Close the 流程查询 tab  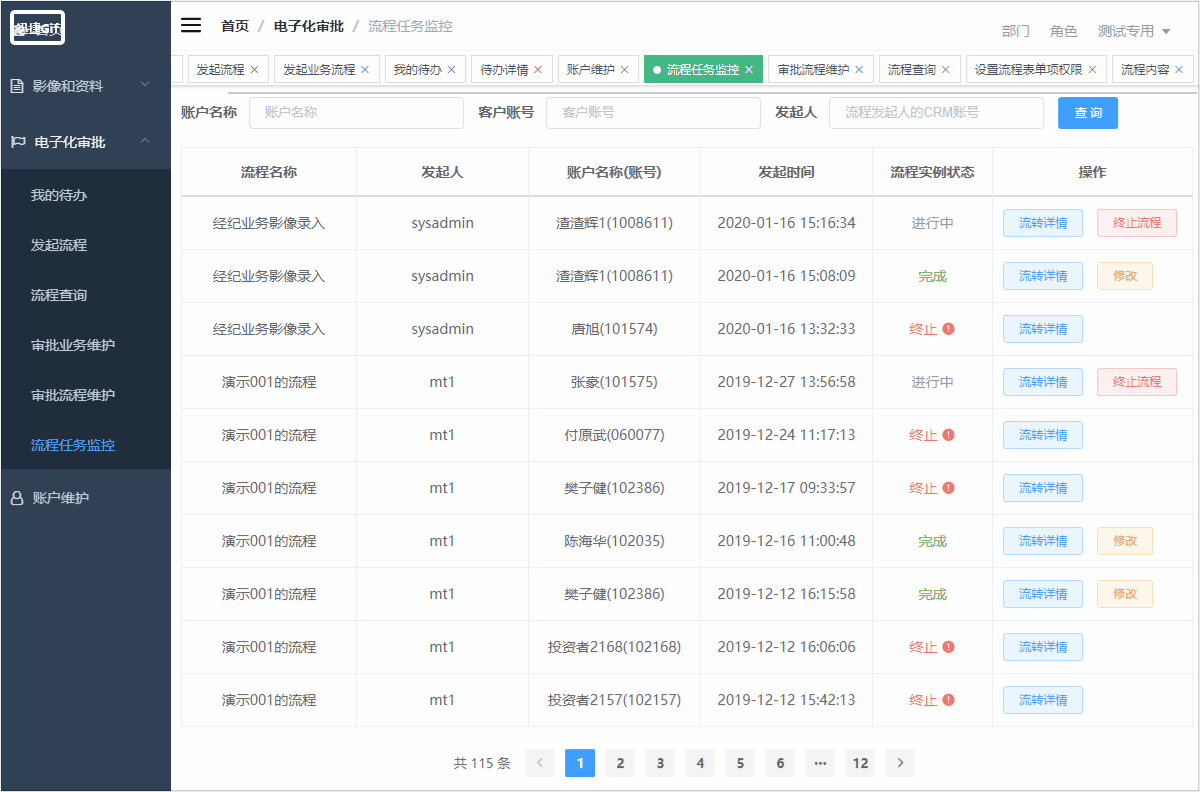946,70
